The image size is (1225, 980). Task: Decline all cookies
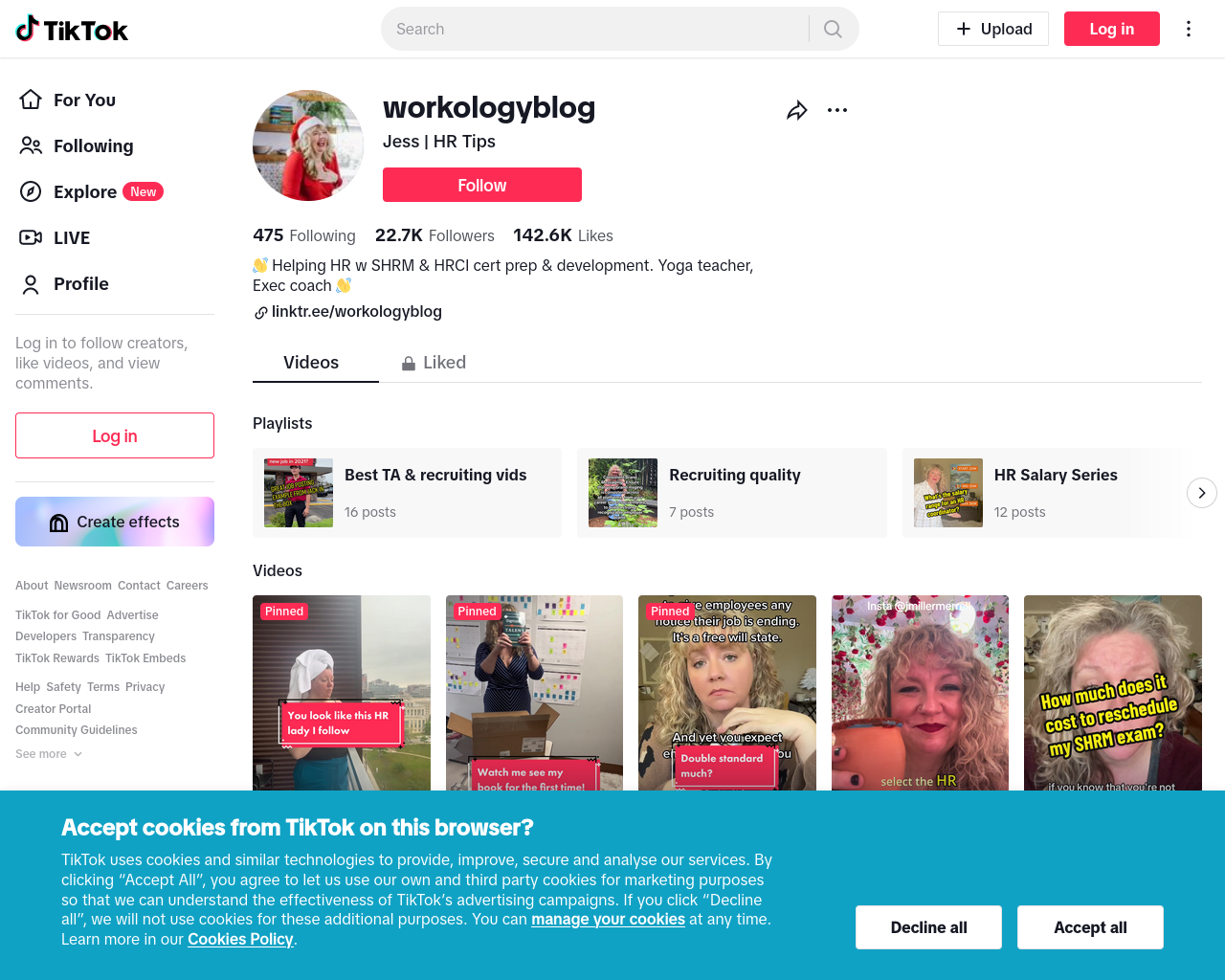(x=928, y=927)
